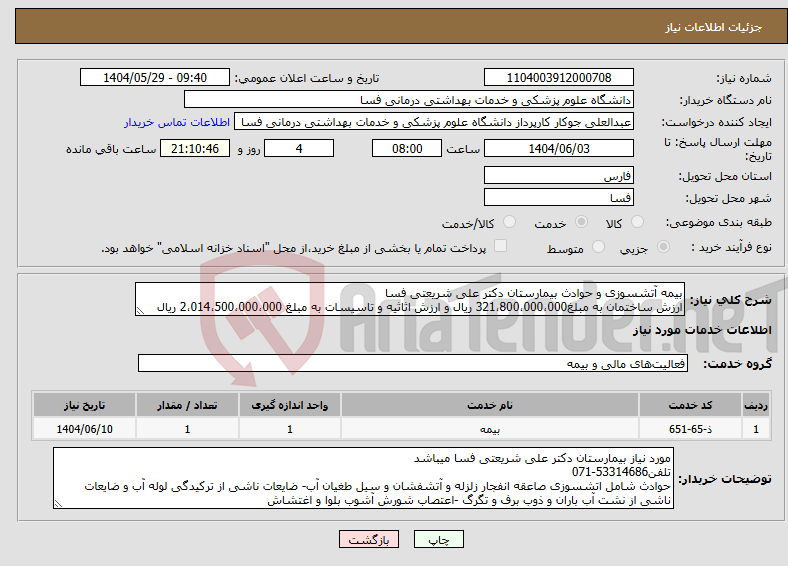Image resolution: width=788 pixels, height=566 pixels.
Task: Click the اطلاعات خدمات مورد نیاز section heading
Action: coord(702,330)
